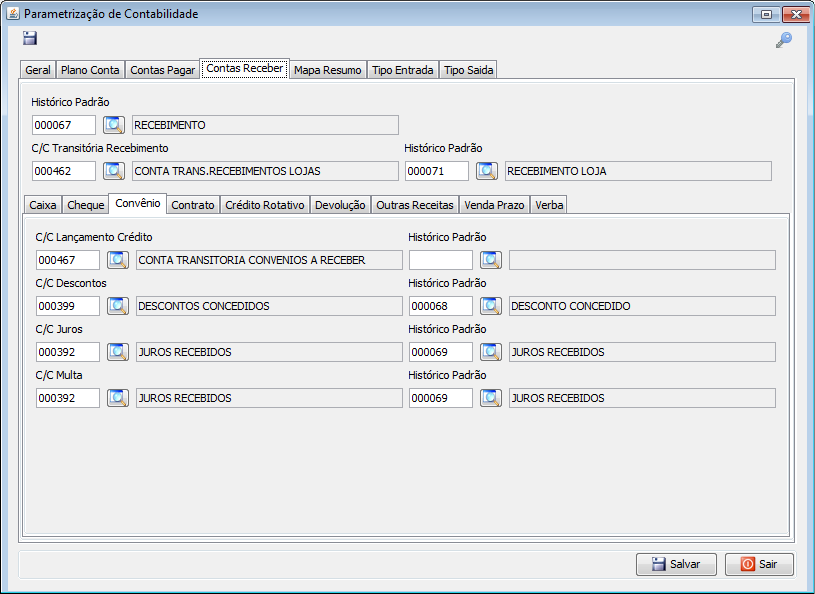This screenshot has height=594, width=815.
Task: Click the DESCONTOS CONCEDIDOS description
Action: tap(269, 306)
